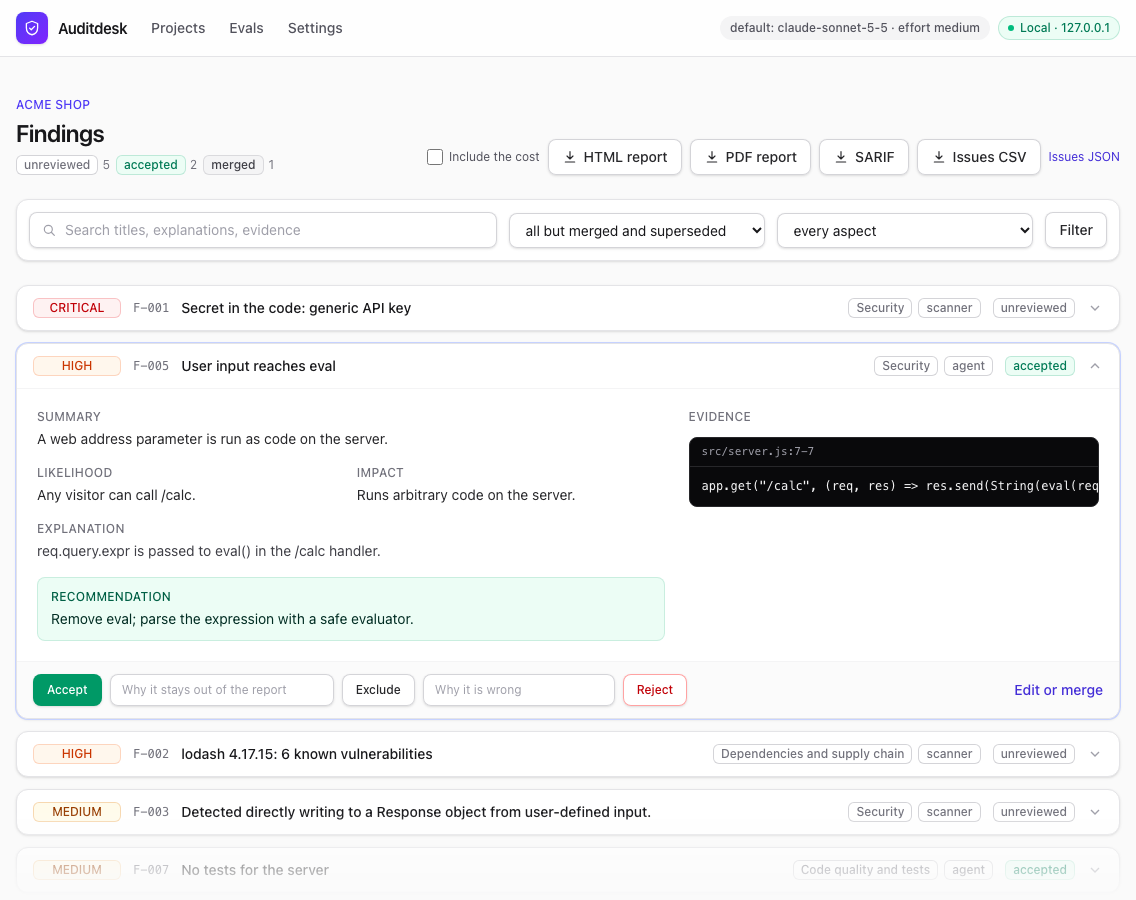Screen dimensions: 1136x900
Task: Expand finding F-003 using its chevron
Action: click(x=1095, y=812)
